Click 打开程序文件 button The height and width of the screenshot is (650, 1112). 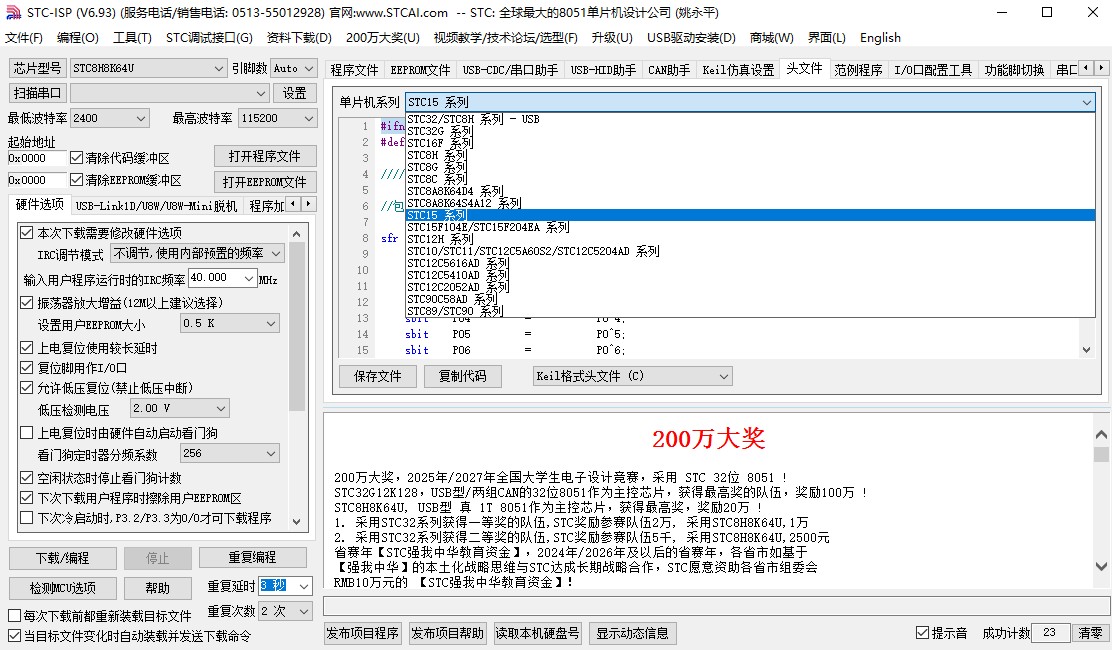(x=265, y=156)
